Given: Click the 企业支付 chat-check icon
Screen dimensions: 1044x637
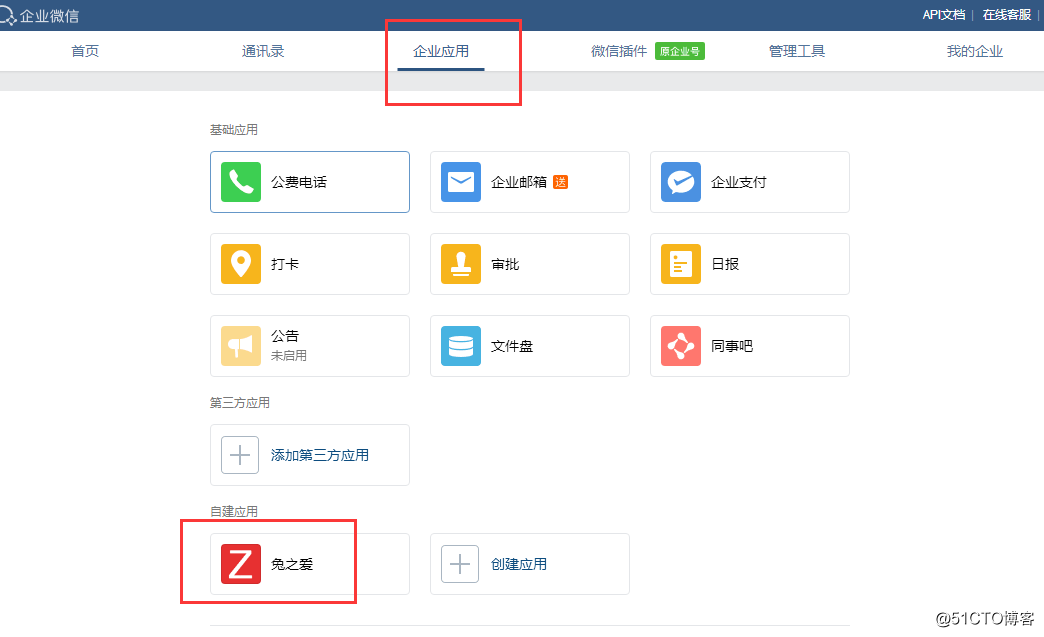Looking at the screenshot, I should pyautogui.click(x=680, y=182).
